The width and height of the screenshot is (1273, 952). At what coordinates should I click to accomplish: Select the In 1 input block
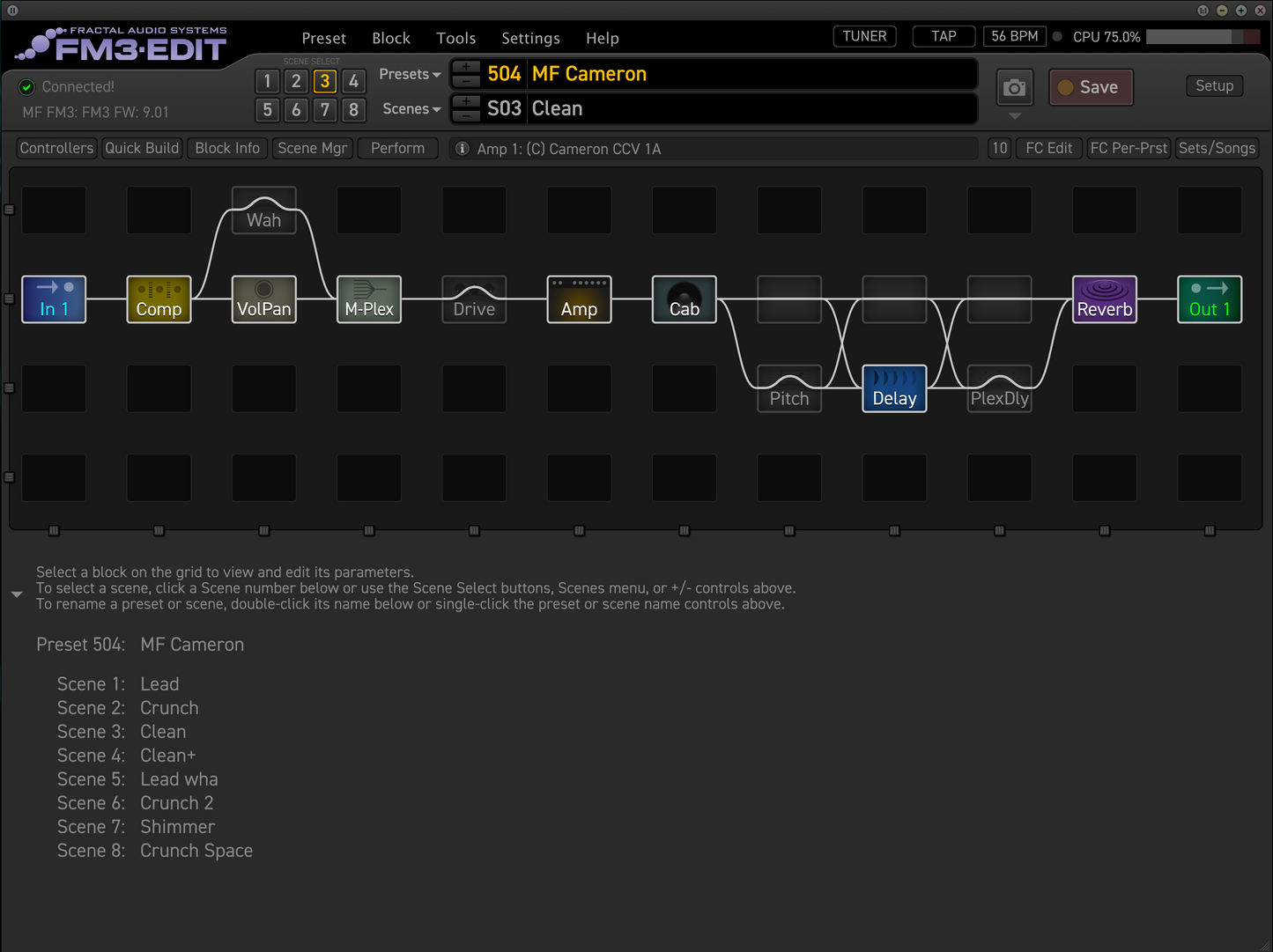pos(54,299)
